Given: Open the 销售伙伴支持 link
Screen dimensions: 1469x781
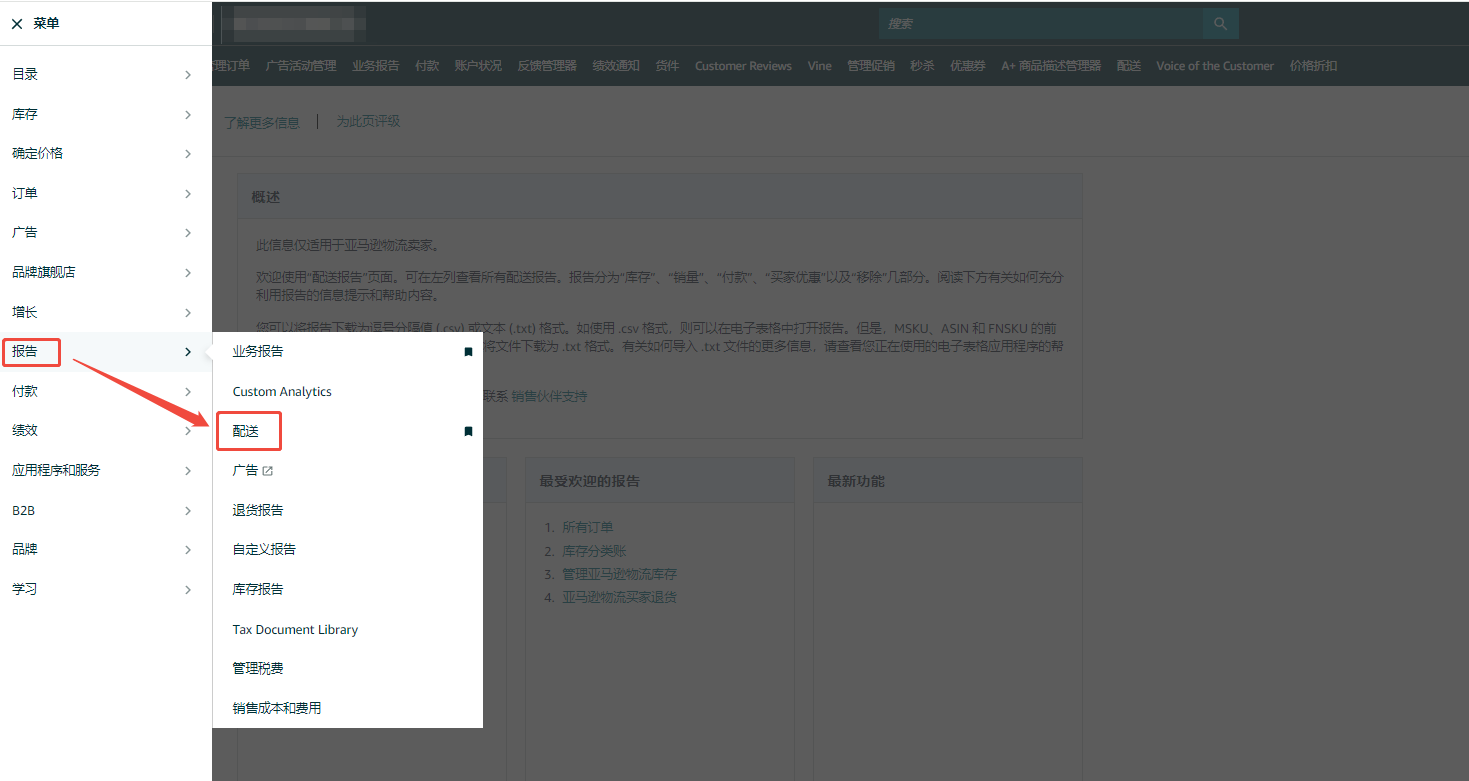Looking at the screenshot, I should (549, 396).
